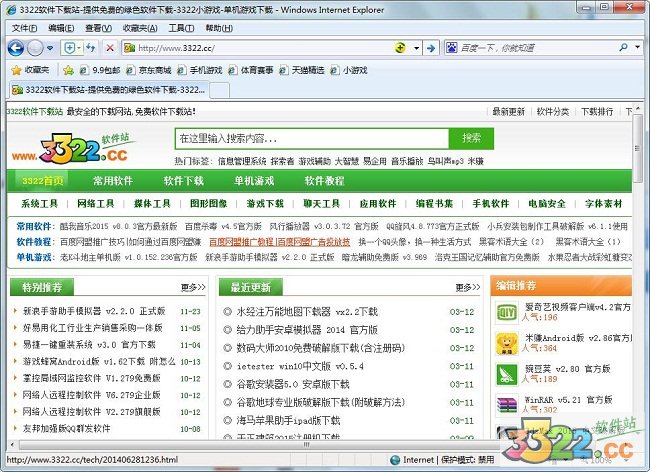Open the 网络工具 category link
This screenshot has width=650, height=472.
(96, 203)
